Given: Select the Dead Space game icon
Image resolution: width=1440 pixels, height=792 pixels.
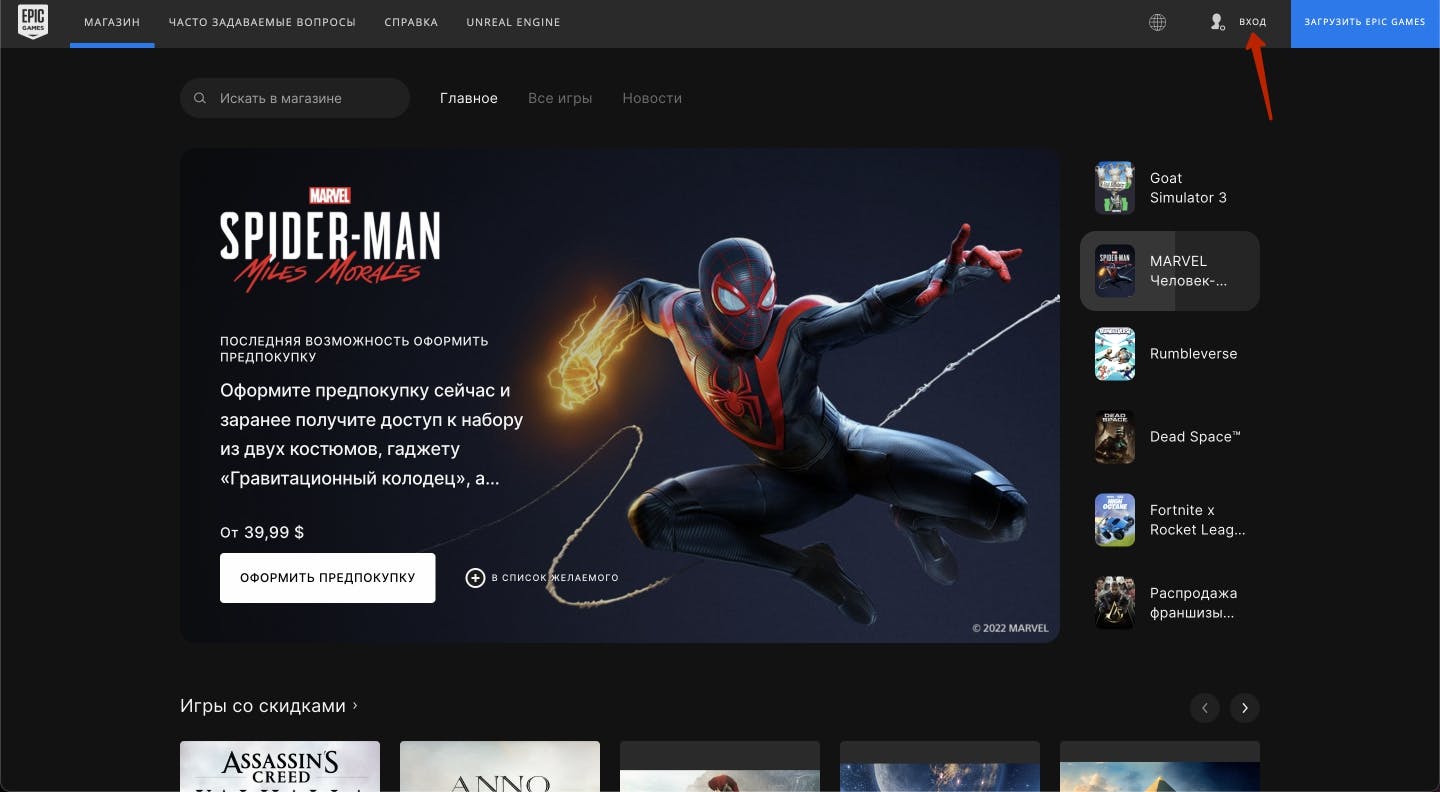Looking at the screenshot, I should point(1114,436).
